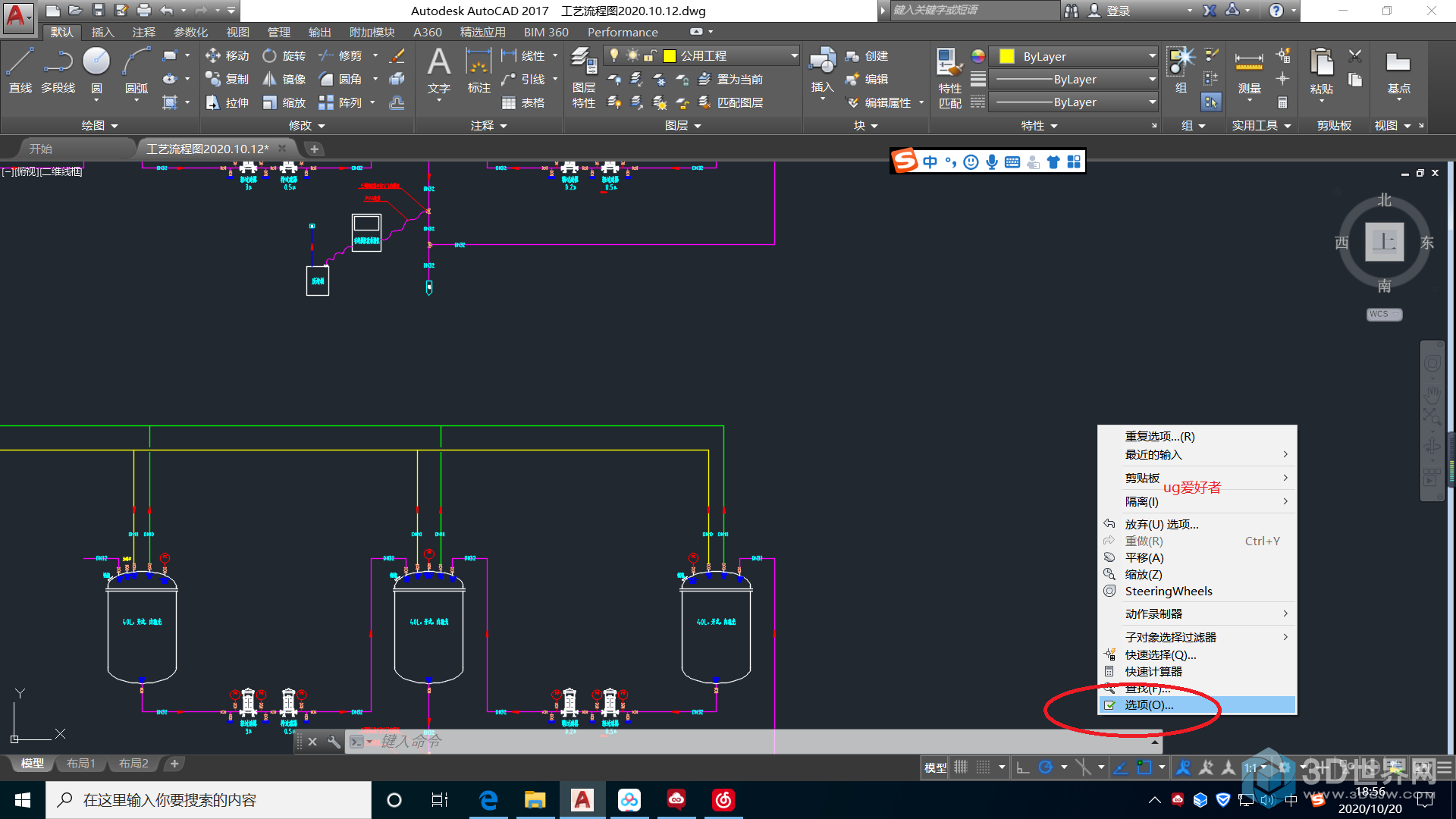Click the Table (表格) tool

tap(523, 103)
